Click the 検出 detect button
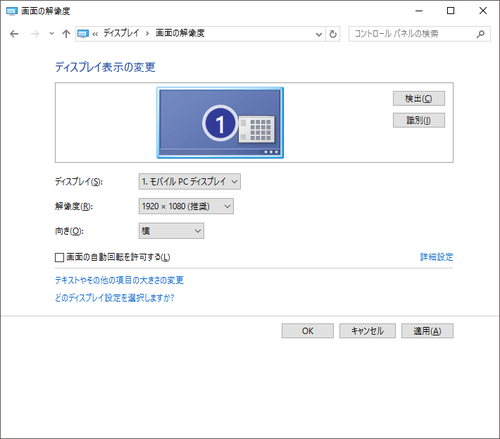500x439 pixels. click(419, 99)
